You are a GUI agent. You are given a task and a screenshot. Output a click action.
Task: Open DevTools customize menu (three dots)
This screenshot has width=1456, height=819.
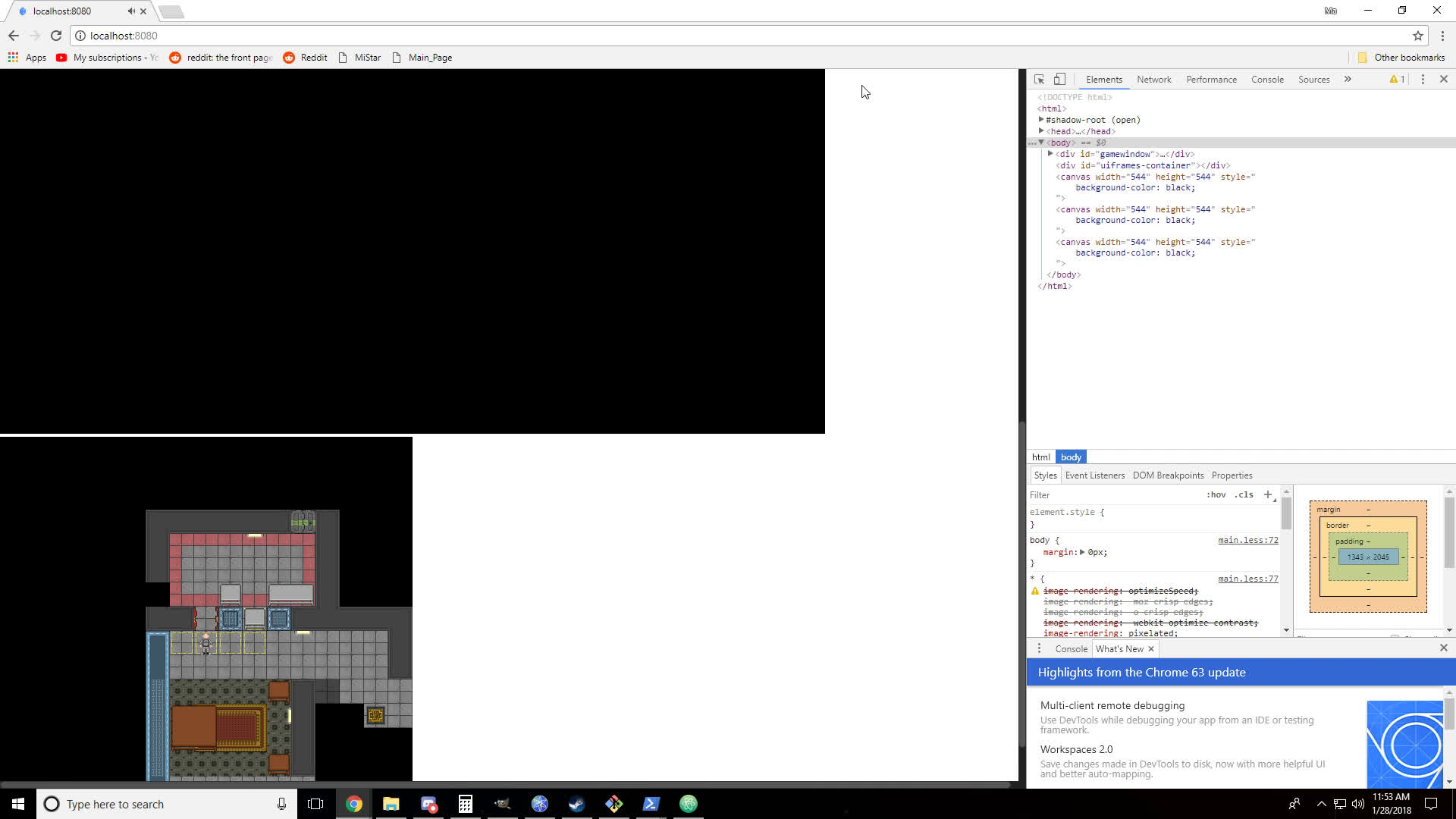pos(1423,79)
